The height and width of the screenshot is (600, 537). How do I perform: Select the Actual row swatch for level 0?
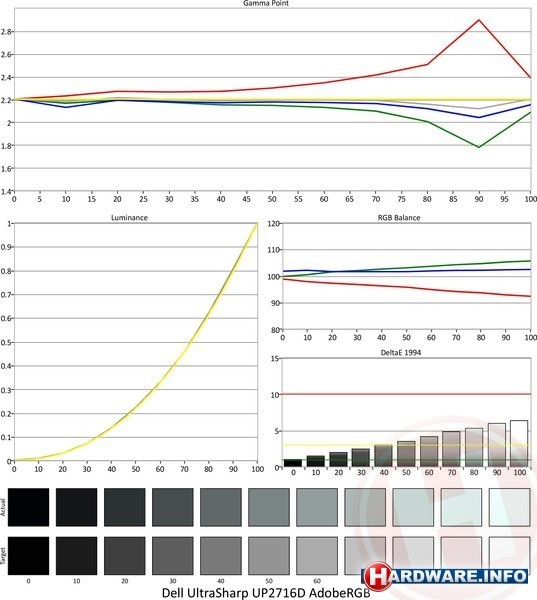[28, 507]
